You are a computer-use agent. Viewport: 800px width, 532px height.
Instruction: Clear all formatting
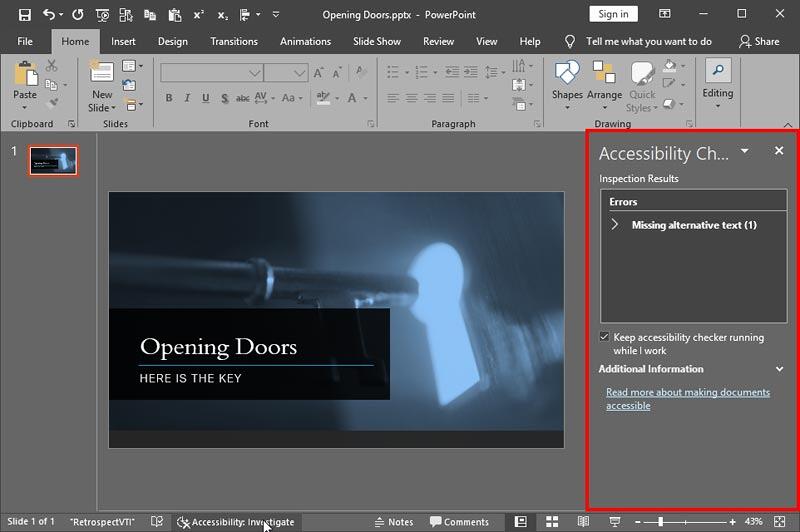pos(361,72)
